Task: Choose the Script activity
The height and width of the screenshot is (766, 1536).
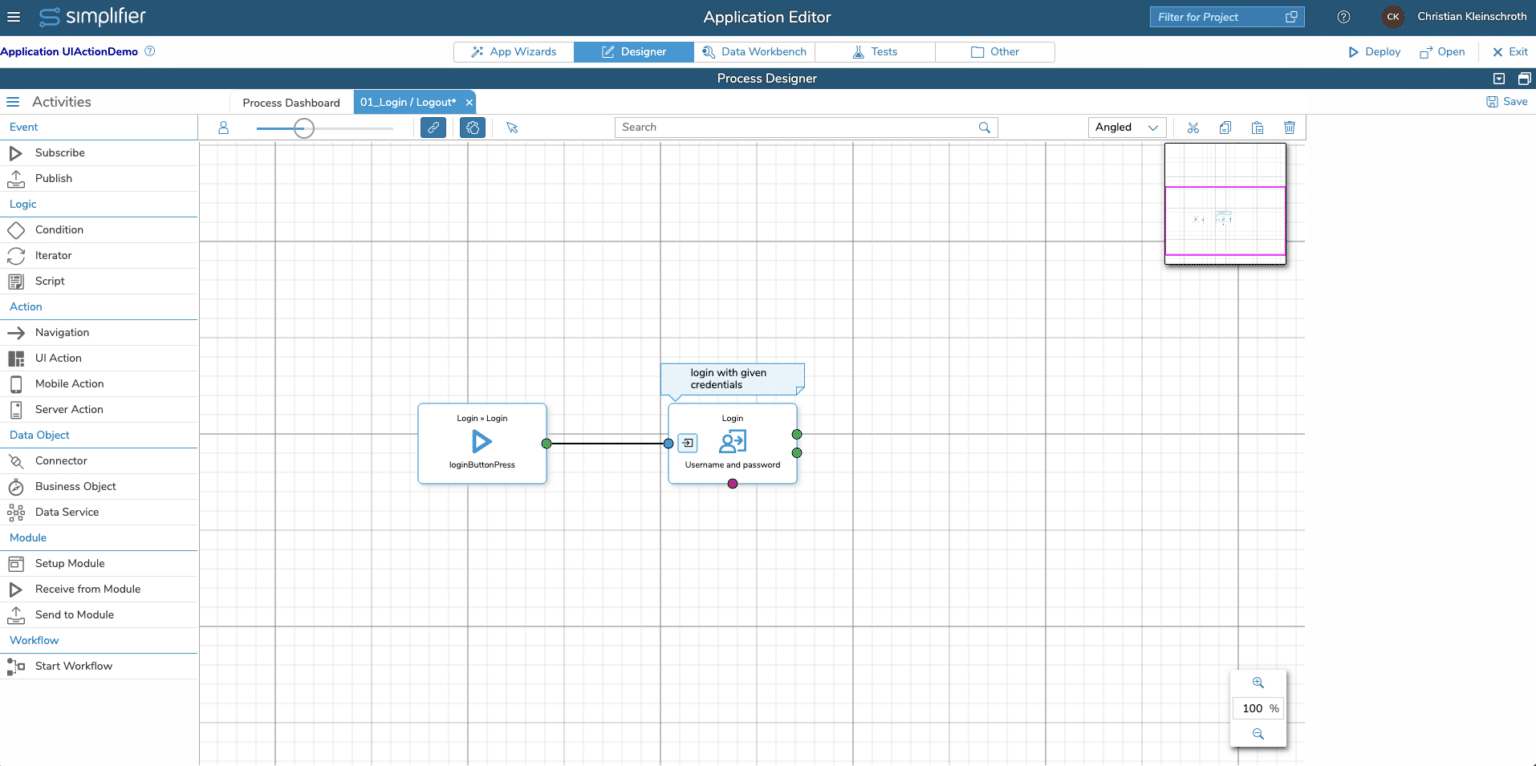Action: pyautogui.click(x=99, y=281)
